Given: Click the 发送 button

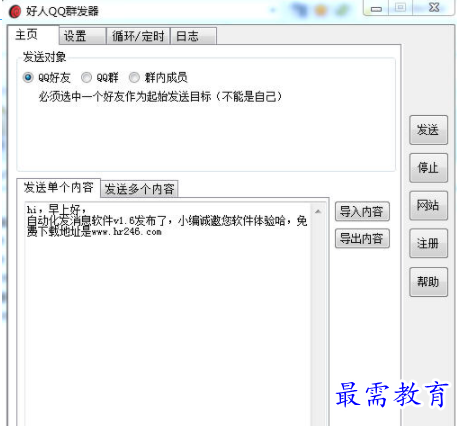Looking at the screenshot, I should point(428,130).
